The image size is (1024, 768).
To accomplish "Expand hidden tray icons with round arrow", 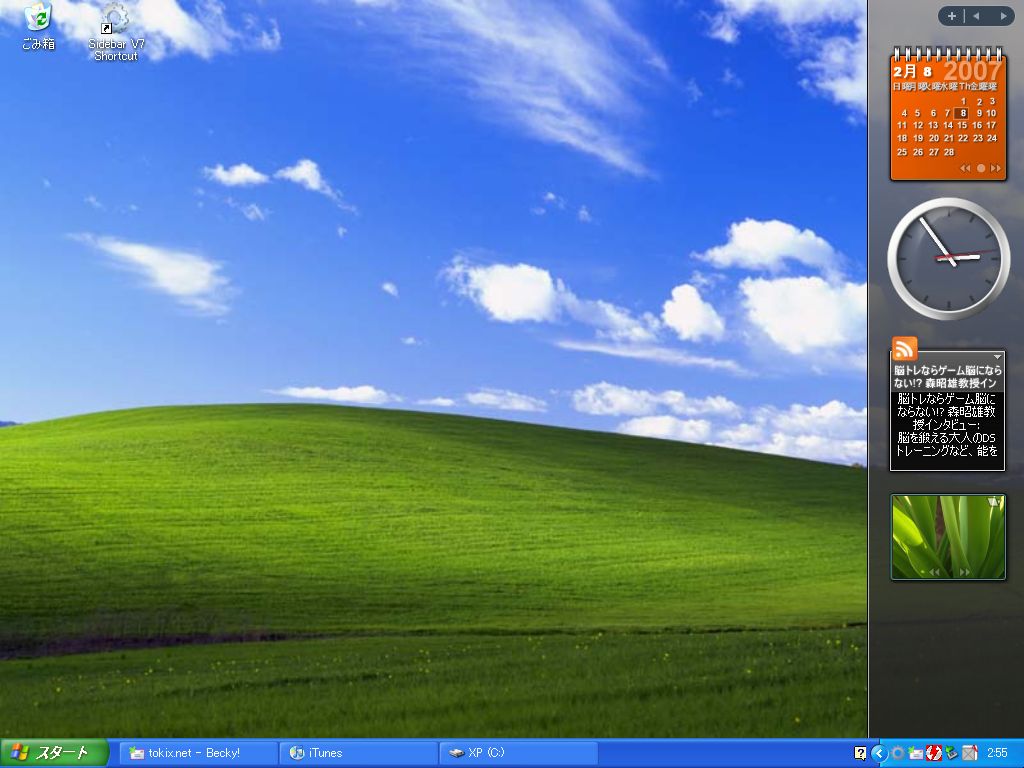I will [879, 753].
